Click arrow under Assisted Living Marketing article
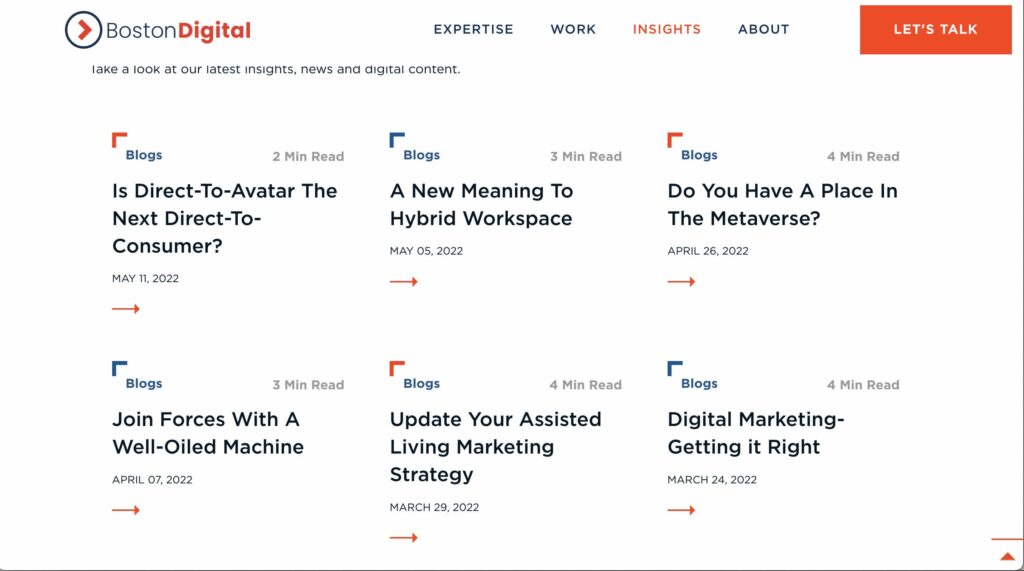1024x571 pixels. [403, 538]
